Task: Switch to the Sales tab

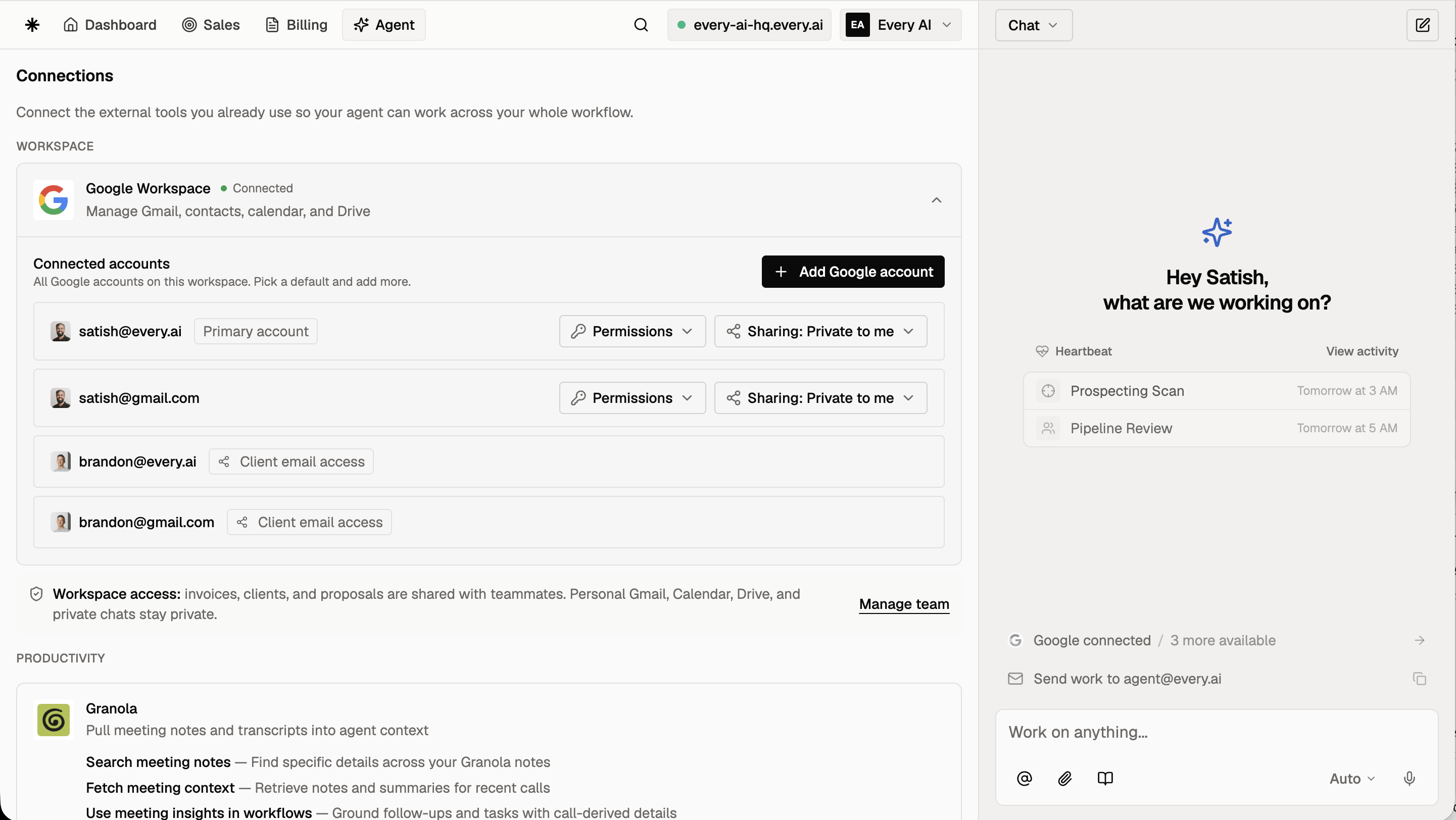Action: click(x=211, y=25)
